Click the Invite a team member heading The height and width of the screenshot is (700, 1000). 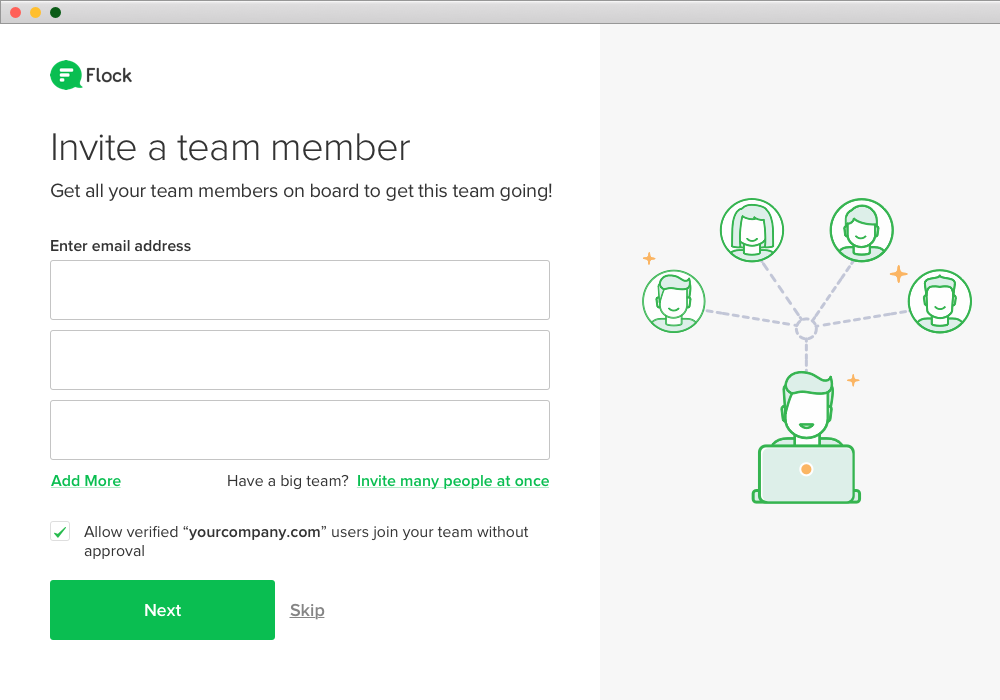pyautogui.click(x=230, y=147)
